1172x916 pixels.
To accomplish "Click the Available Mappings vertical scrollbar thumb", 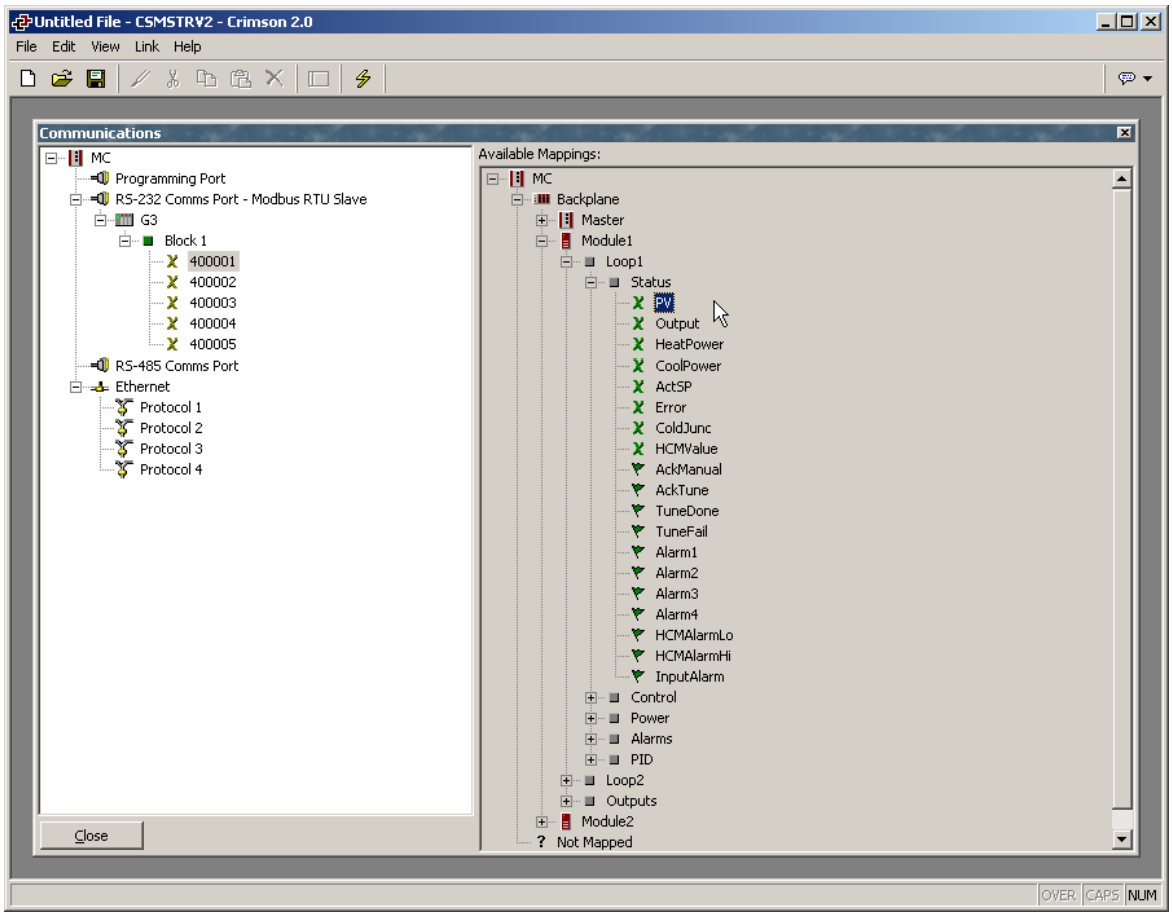I will (1121, 498).
